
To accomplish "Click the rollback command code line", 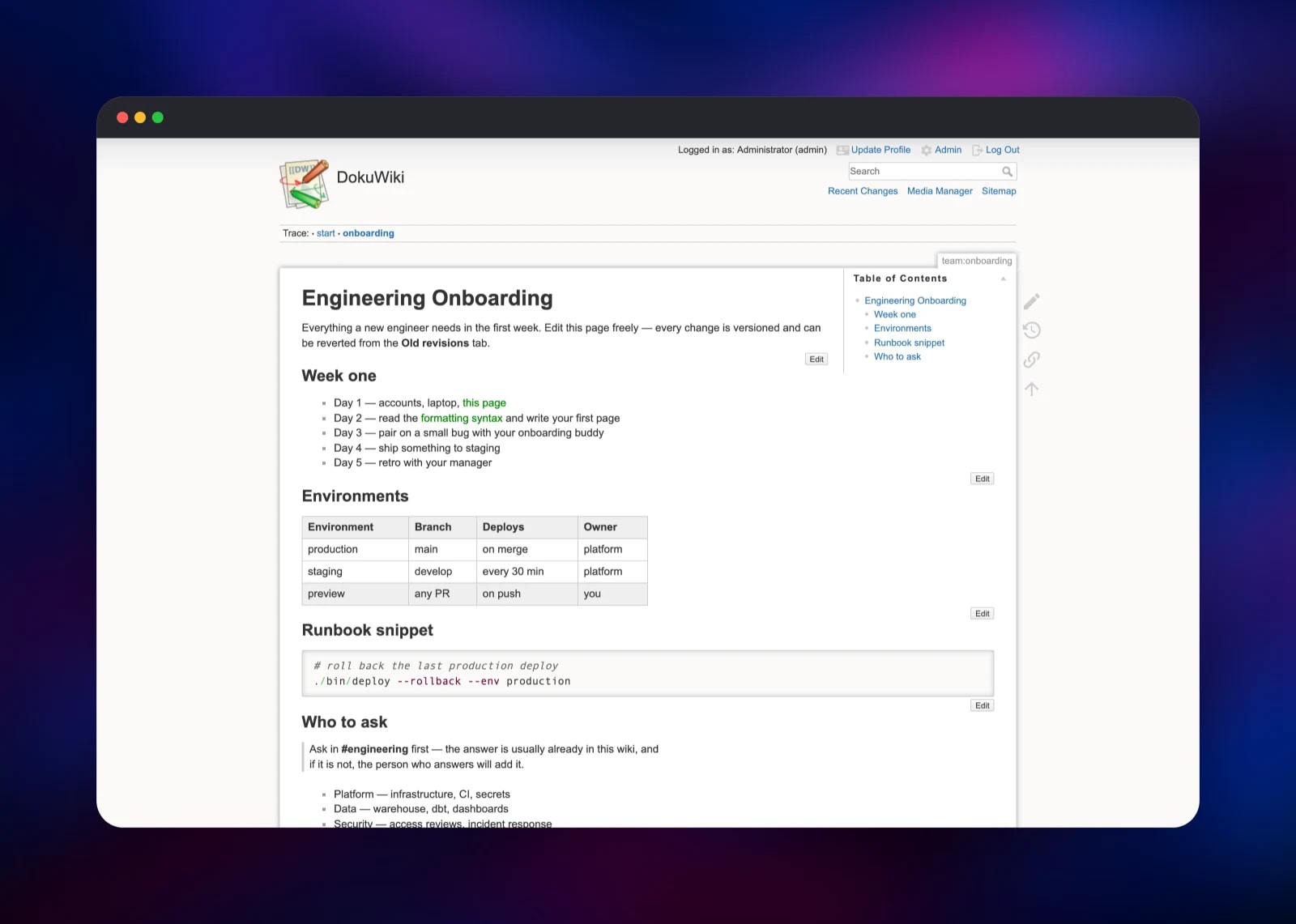I will [442, 682].
